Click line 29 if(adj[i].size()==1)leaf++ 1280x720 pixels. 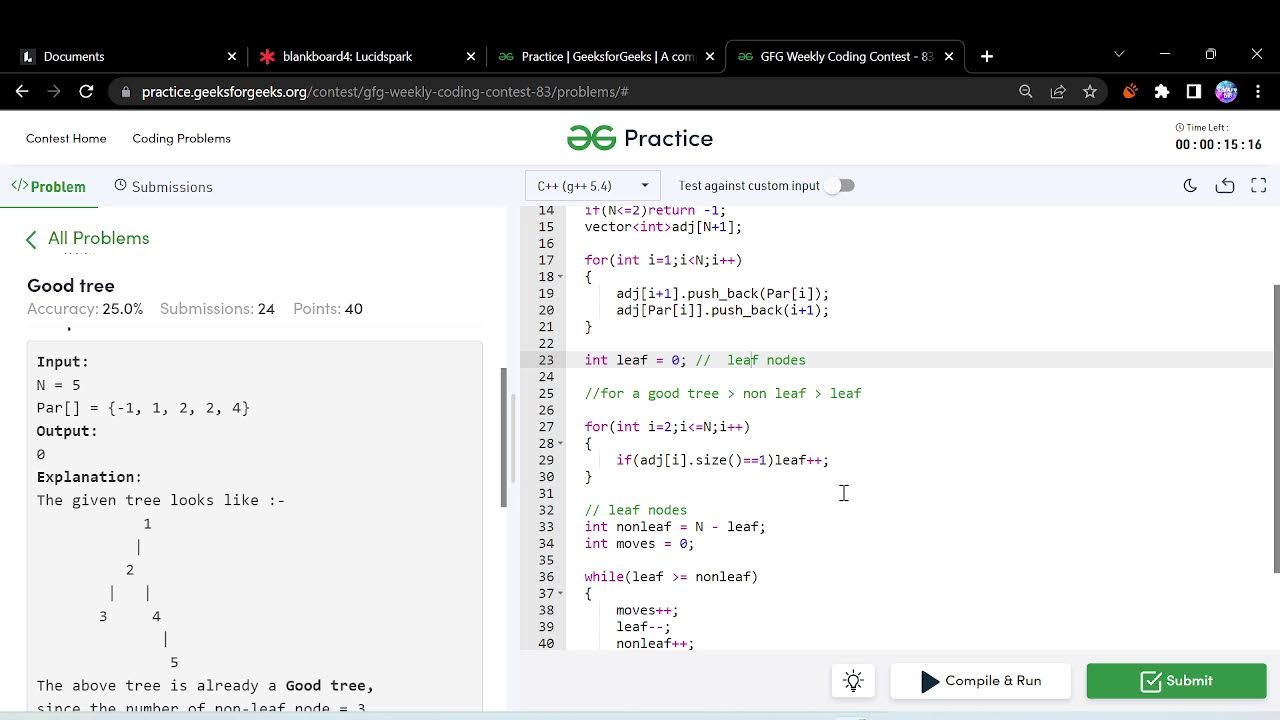[x=722, y=460]
